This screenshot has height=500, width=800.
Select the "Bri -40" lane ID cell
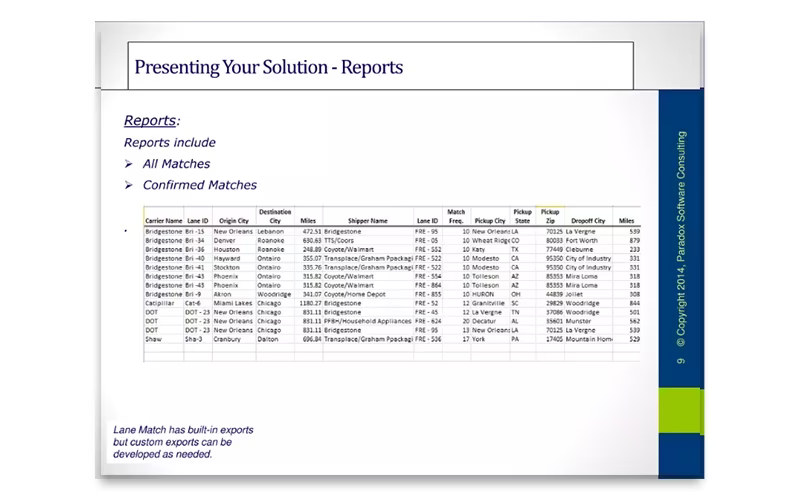[195, 259]
